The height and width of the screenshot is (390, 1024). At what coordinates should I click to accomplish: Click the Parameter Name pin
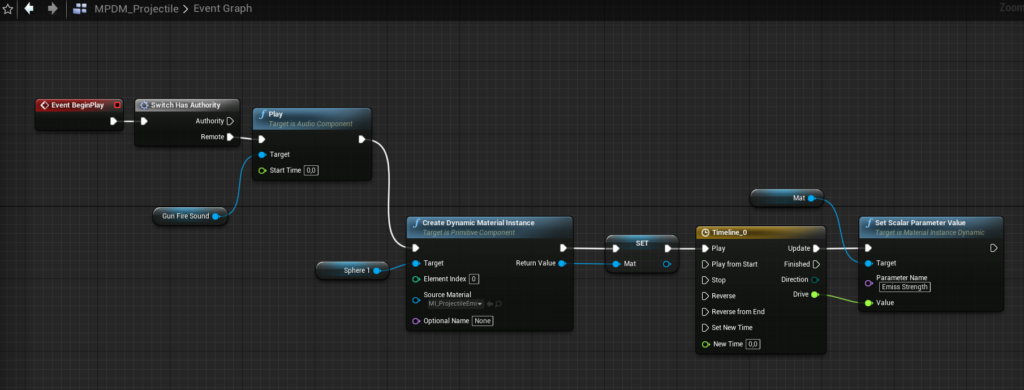(x=868, y=283)
